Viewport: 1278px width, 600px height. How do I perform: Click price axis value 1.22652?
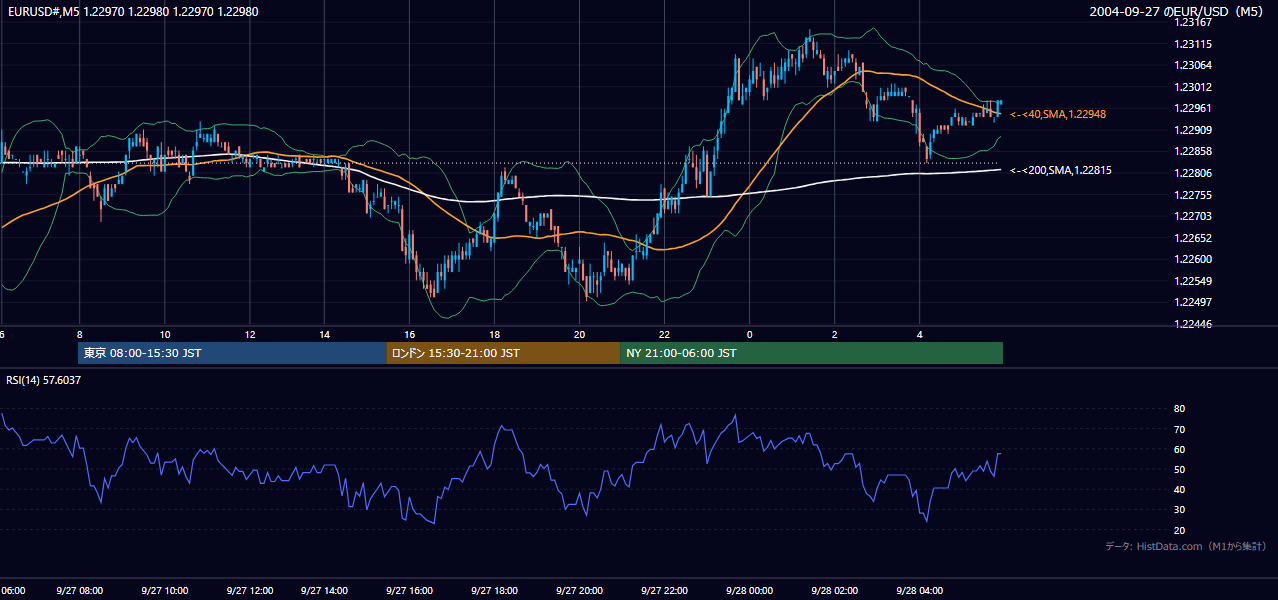1192,238
